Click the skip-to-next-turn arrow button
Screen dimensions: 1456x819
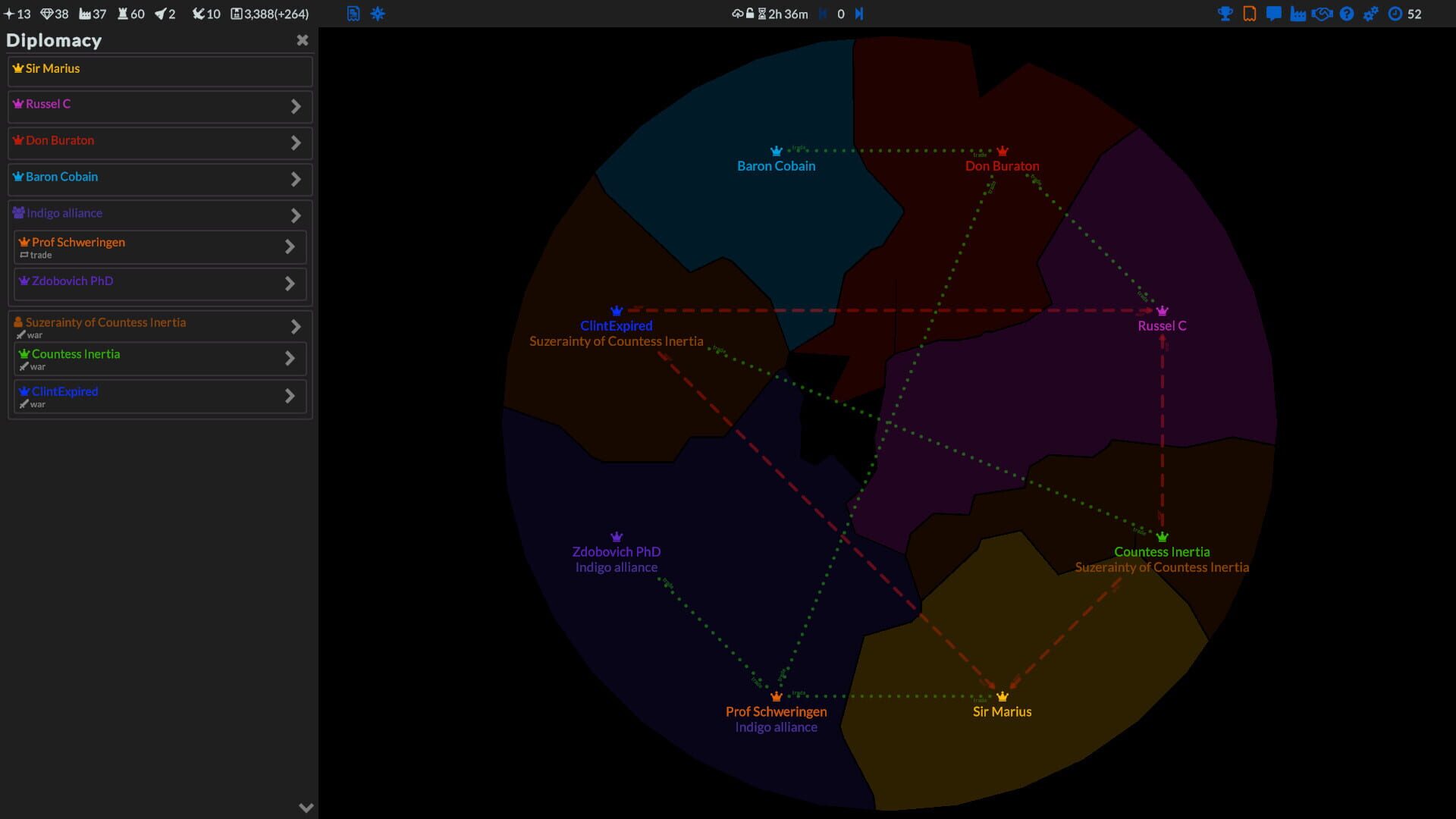coord(860,13)
